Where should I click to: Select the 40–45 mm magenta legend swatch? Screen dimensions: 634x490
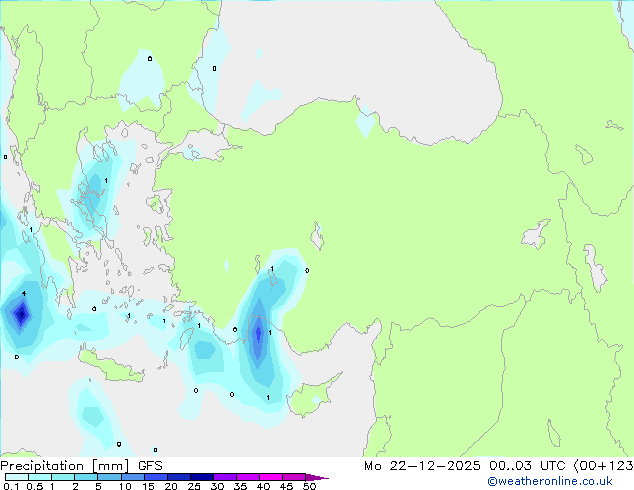271,477
